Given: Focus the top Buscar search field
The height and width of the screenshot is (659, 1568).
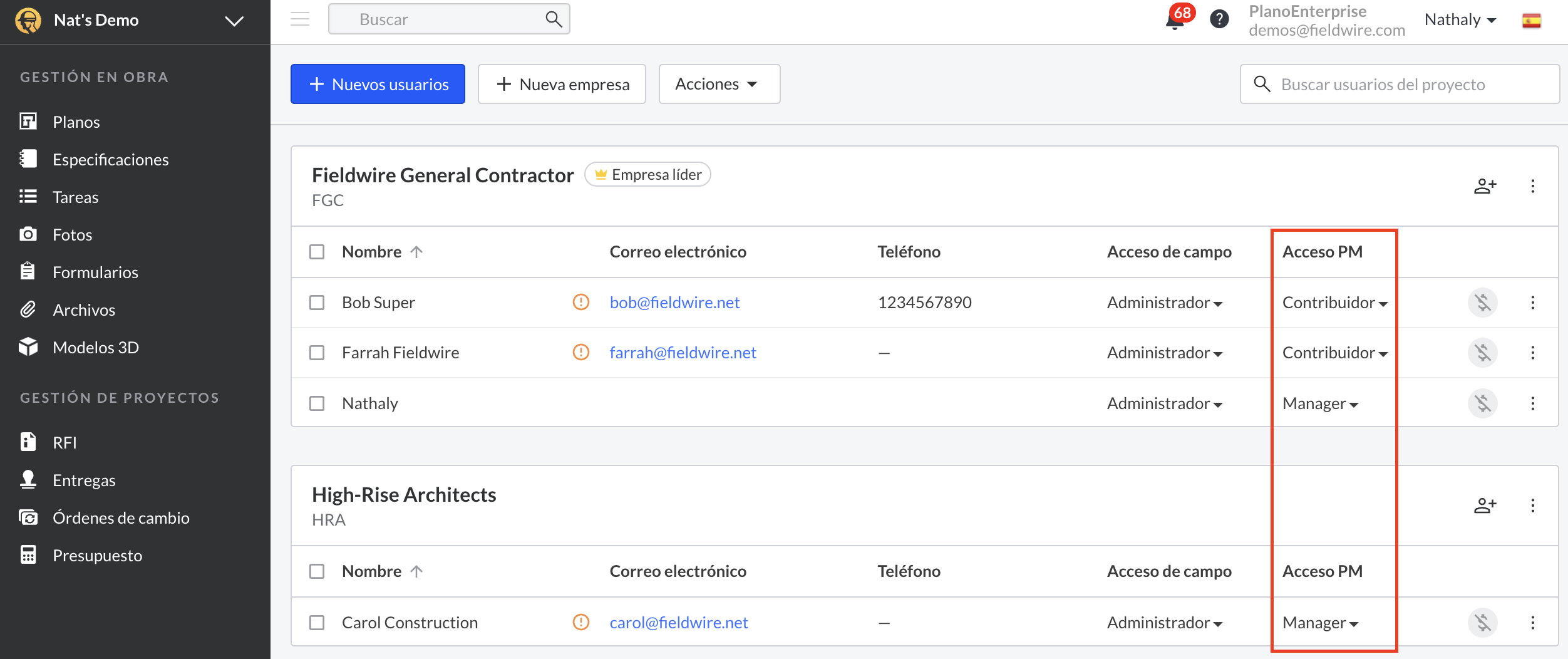Looking at the screenshot, I should point(449,19).
